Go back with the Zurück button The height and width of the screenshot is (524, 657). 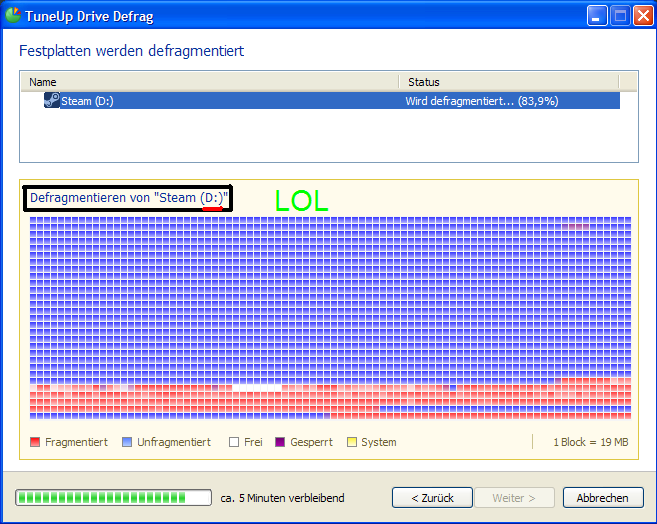[432, 498]
